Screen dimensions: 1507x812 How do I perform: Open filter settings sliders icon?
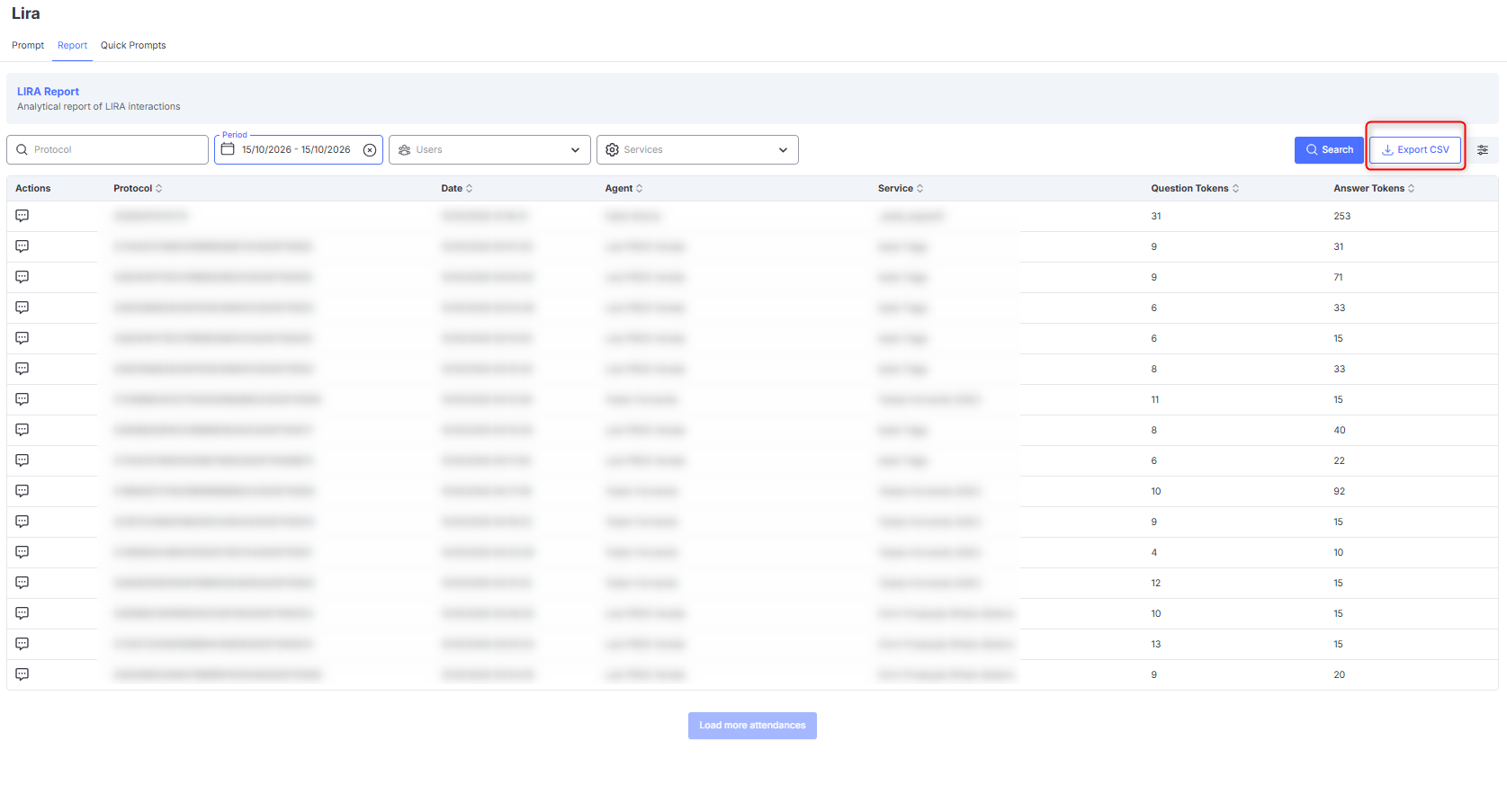pyautogui.click(x=1483, y=150)
